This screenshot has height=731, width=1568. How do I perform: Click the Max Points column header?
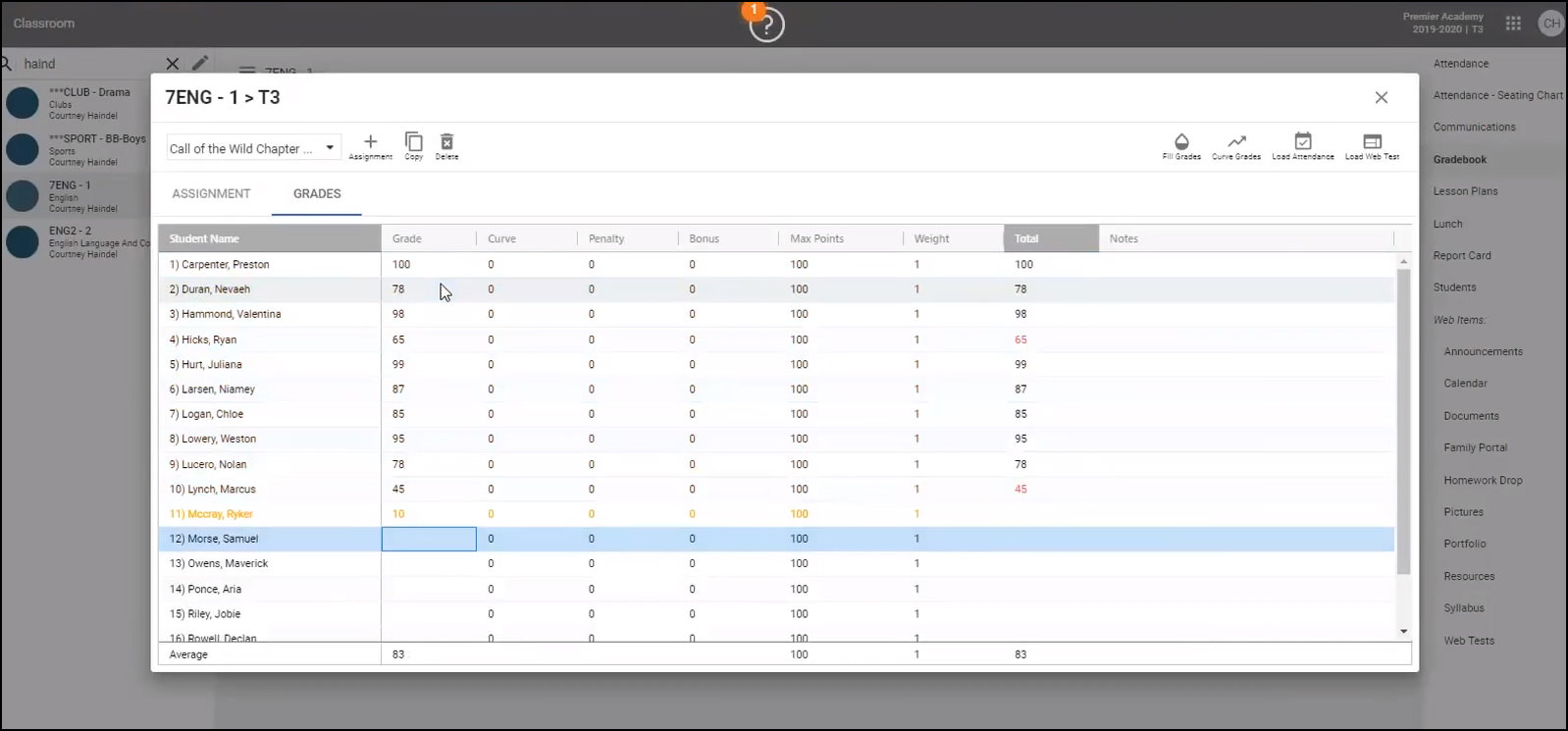842,238
